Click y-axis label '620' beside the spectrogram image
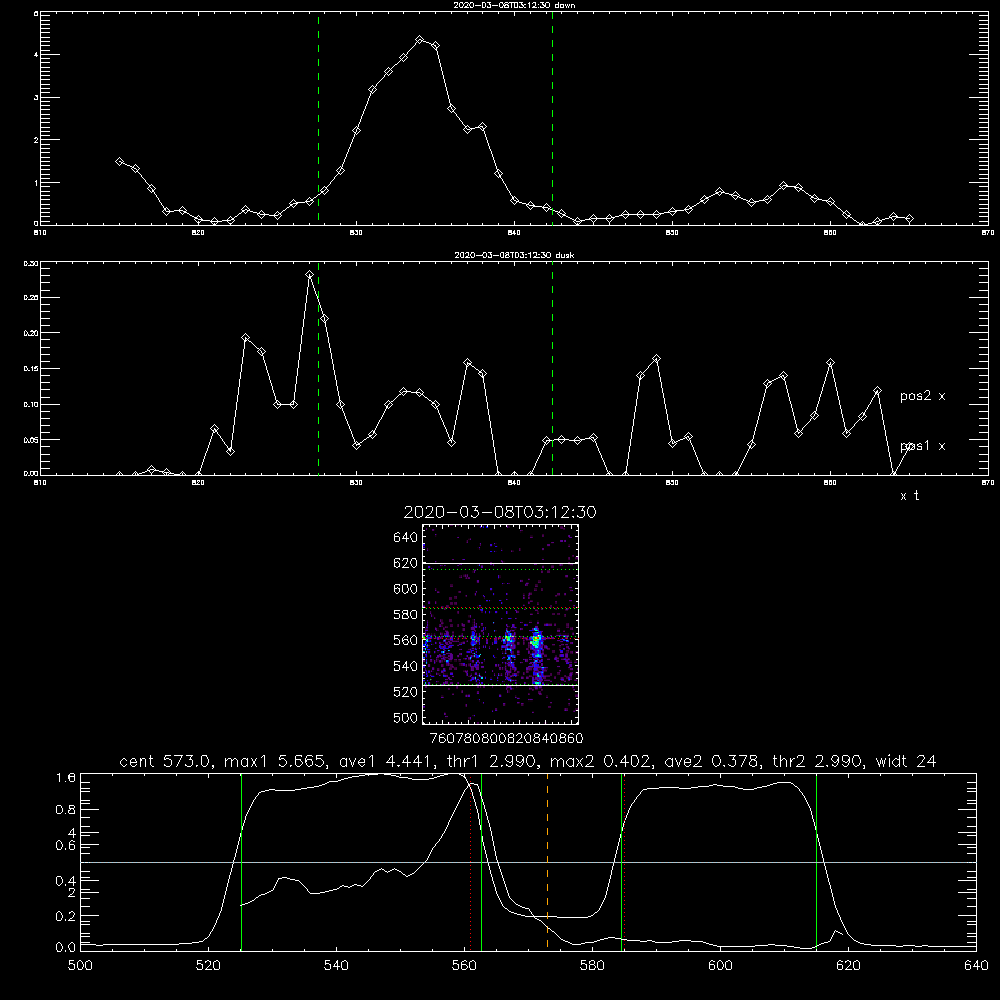1000x1000 pixels. 406,563
